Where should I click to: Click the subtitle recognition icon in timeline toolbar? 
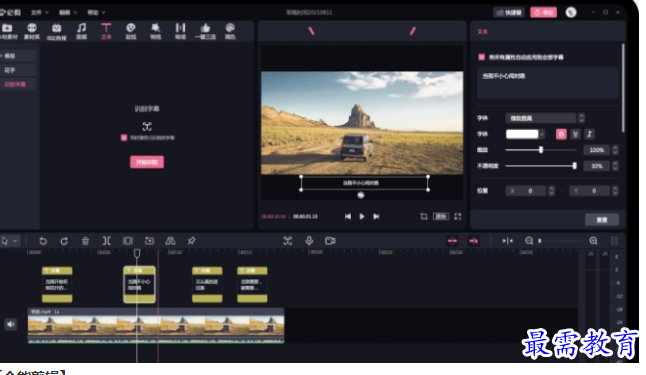click(x=288, y=241)
